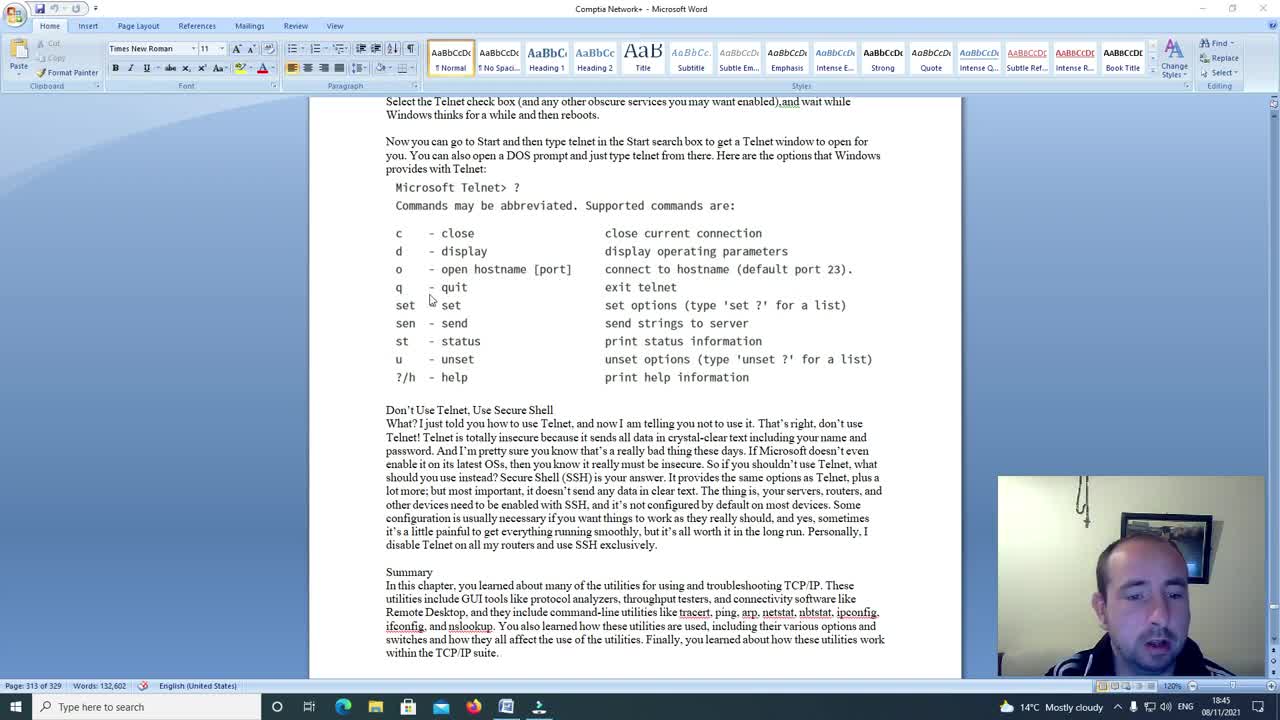Click the Words: 132,602 status bar entry

point(99,686)
